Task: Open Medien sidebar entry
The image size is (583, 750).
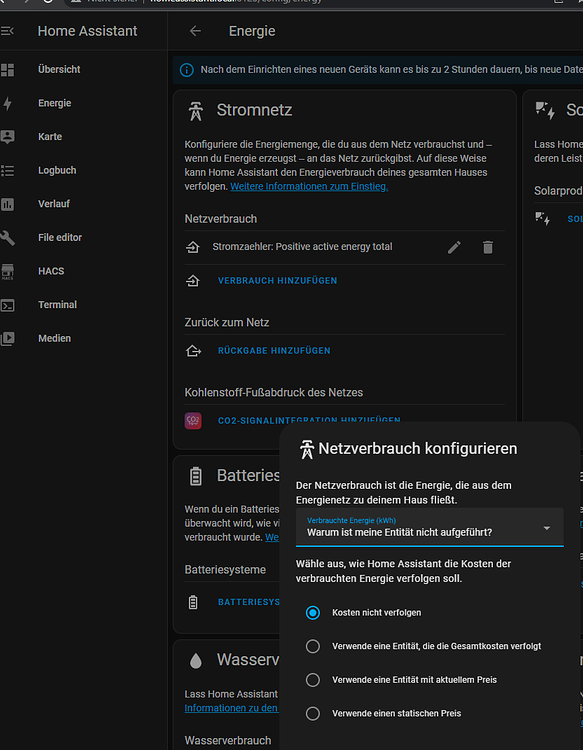Action: point(54,338)
